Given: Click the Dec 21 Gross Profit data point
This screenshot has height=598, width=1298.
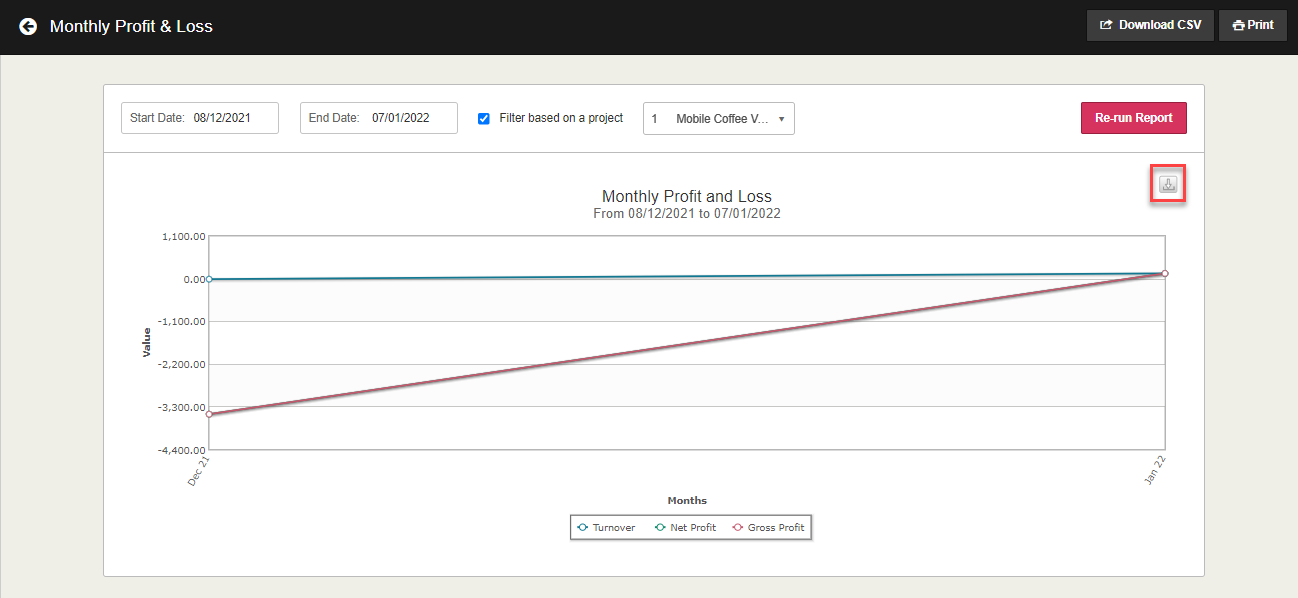Looking at the screenshot, I should [x=209, y=414].
